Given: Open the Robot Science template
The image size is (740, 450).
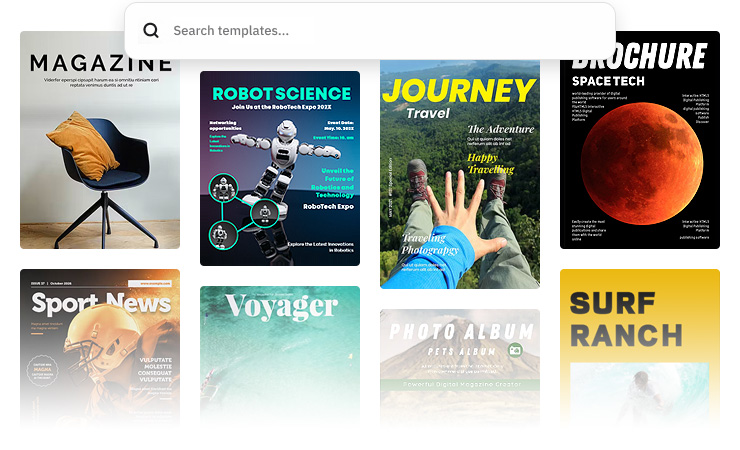Looking at the screenshot, I should pos(280,168).
